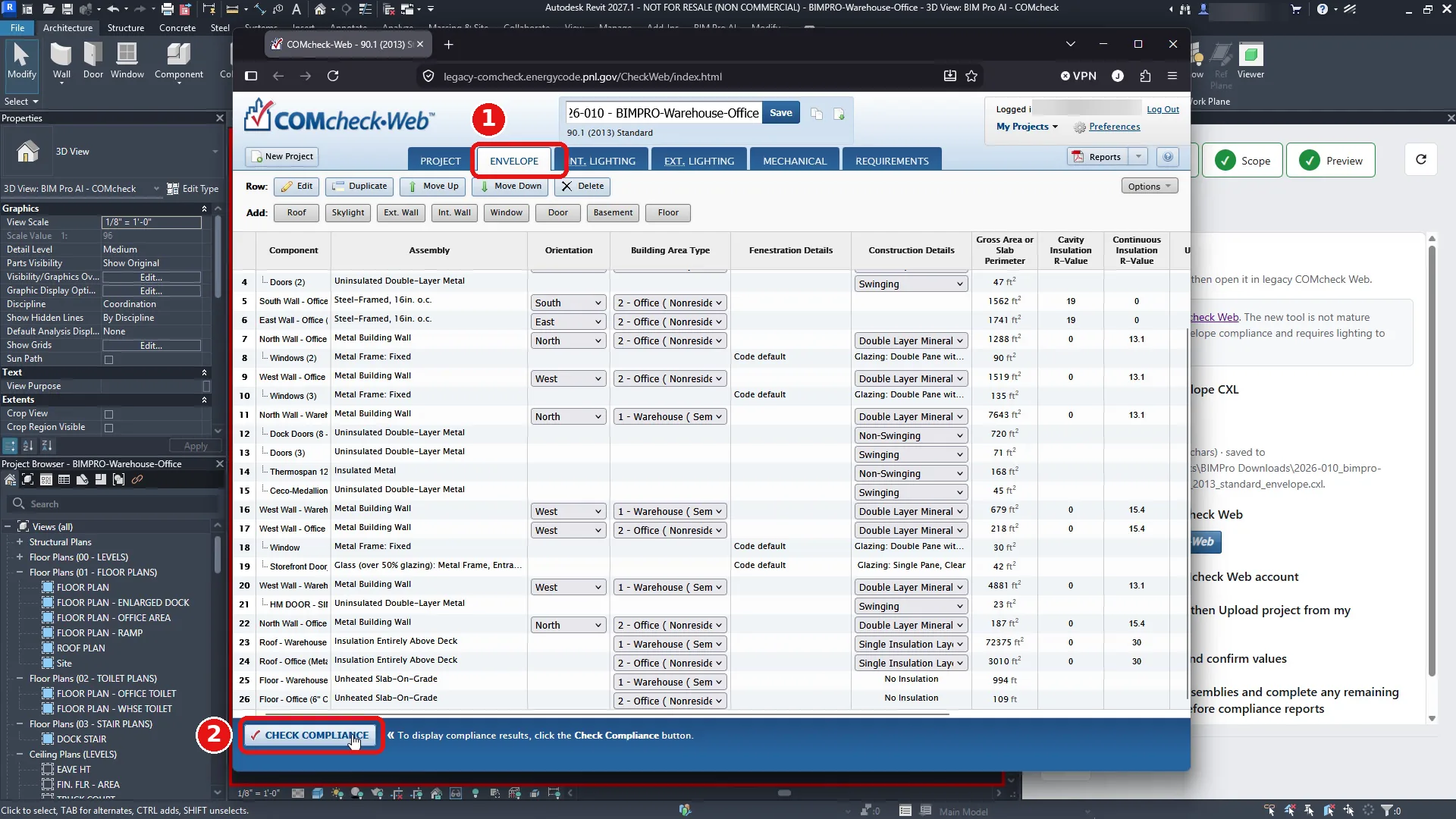
Task: Toggle the browser sidebar panel icon
Action: click(251, 76)
